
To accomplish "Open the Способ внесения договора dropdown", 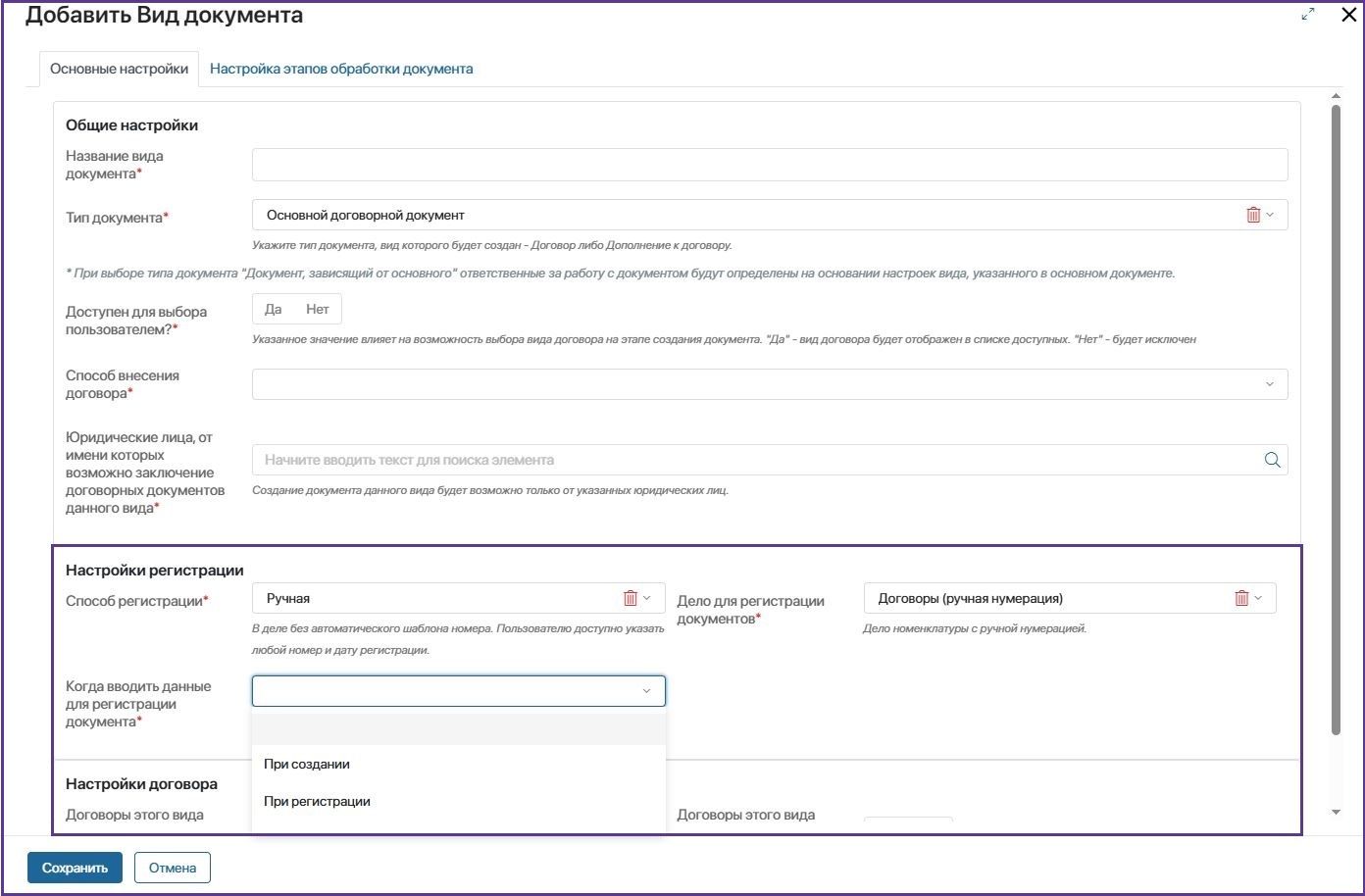I will [769, 384].
